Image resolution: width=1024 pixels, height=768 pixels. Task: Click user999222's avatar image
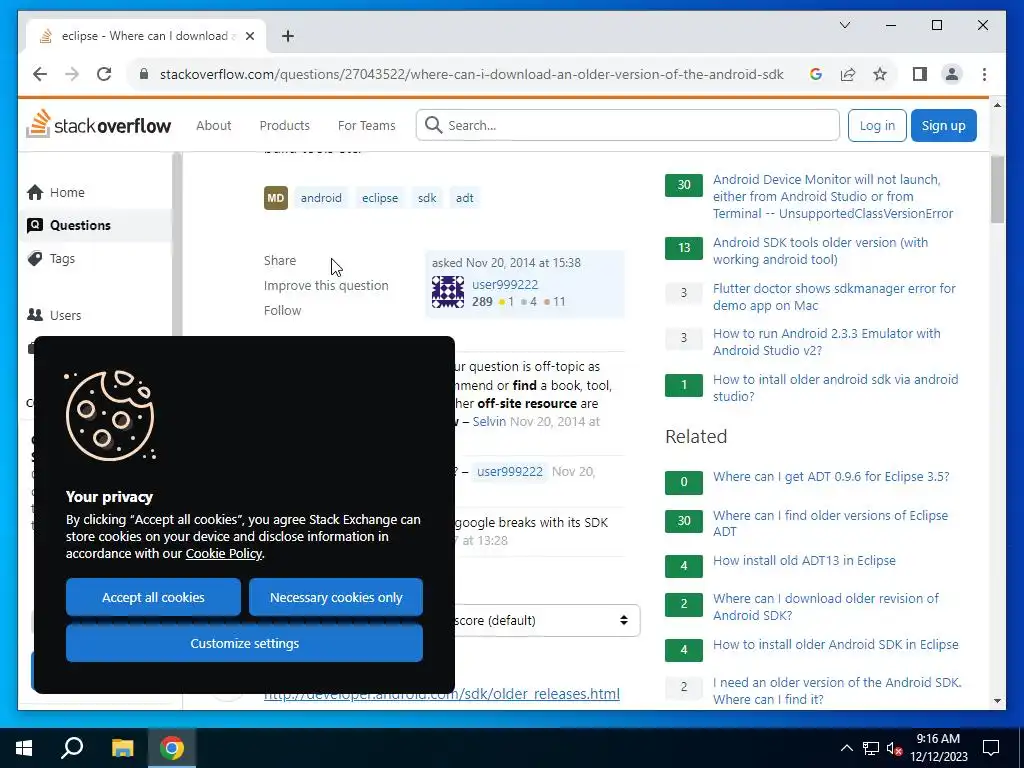pyautogui.click(x=448, y=292)
